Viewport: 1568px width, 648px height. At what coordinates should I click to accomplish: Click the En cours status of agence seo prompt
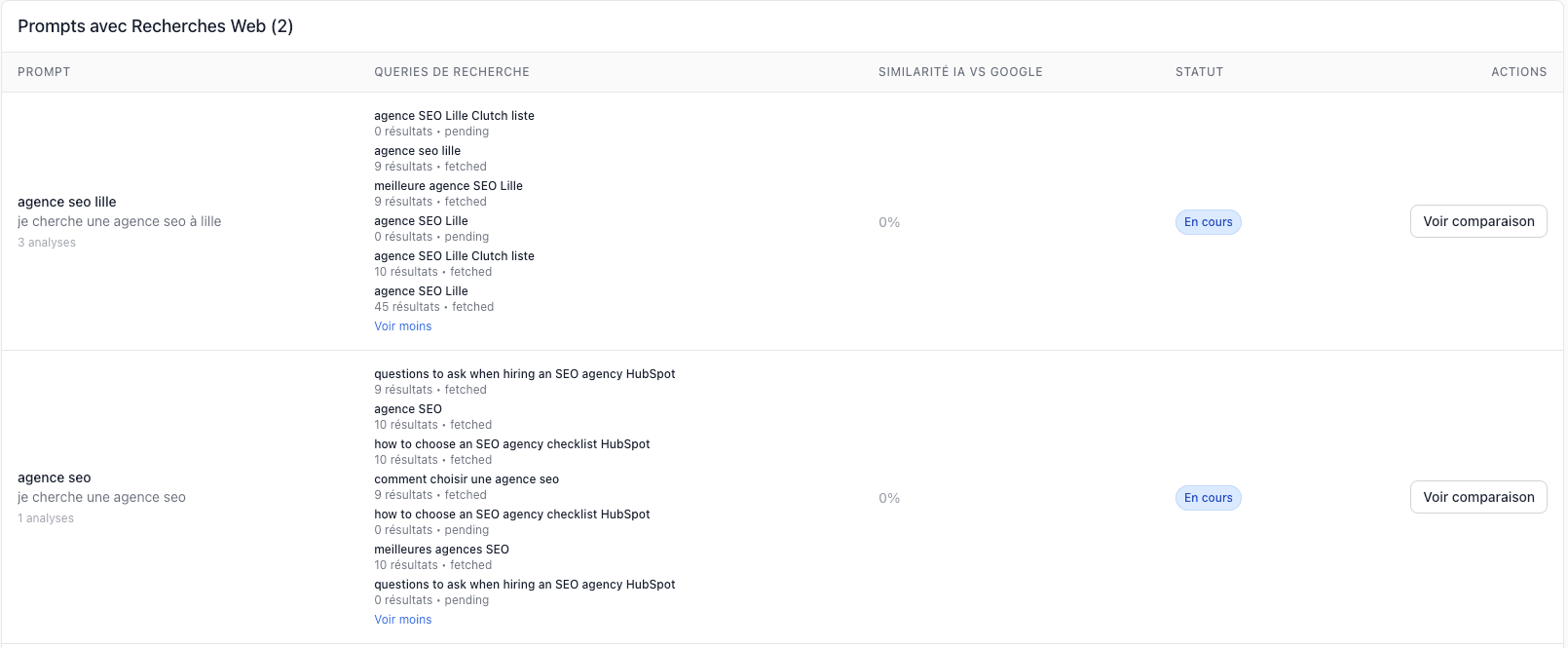pyautogui.click(x=1208, y=498)
